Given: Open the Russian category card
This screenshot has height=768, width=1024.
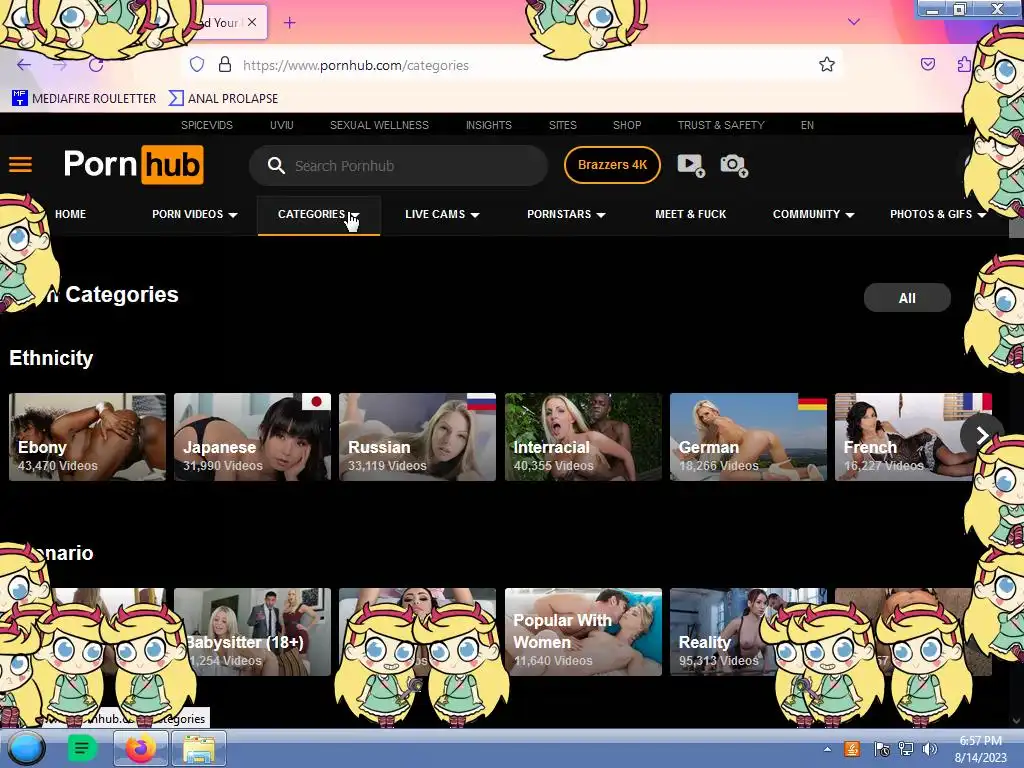Looking at the screenshot, I should coord(418,437).
